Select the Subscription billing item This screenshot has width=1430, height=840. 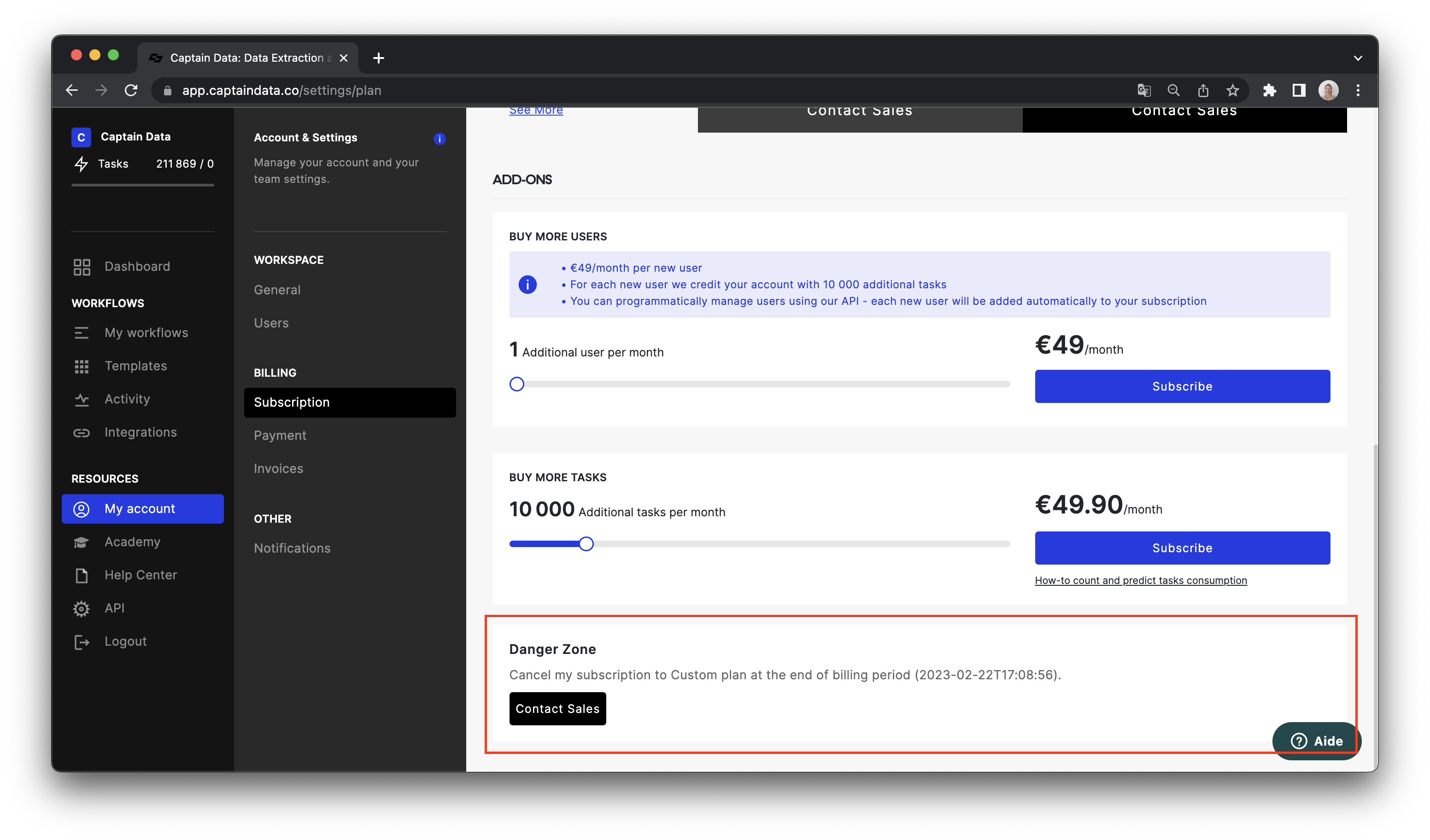(x=350, y=402)
